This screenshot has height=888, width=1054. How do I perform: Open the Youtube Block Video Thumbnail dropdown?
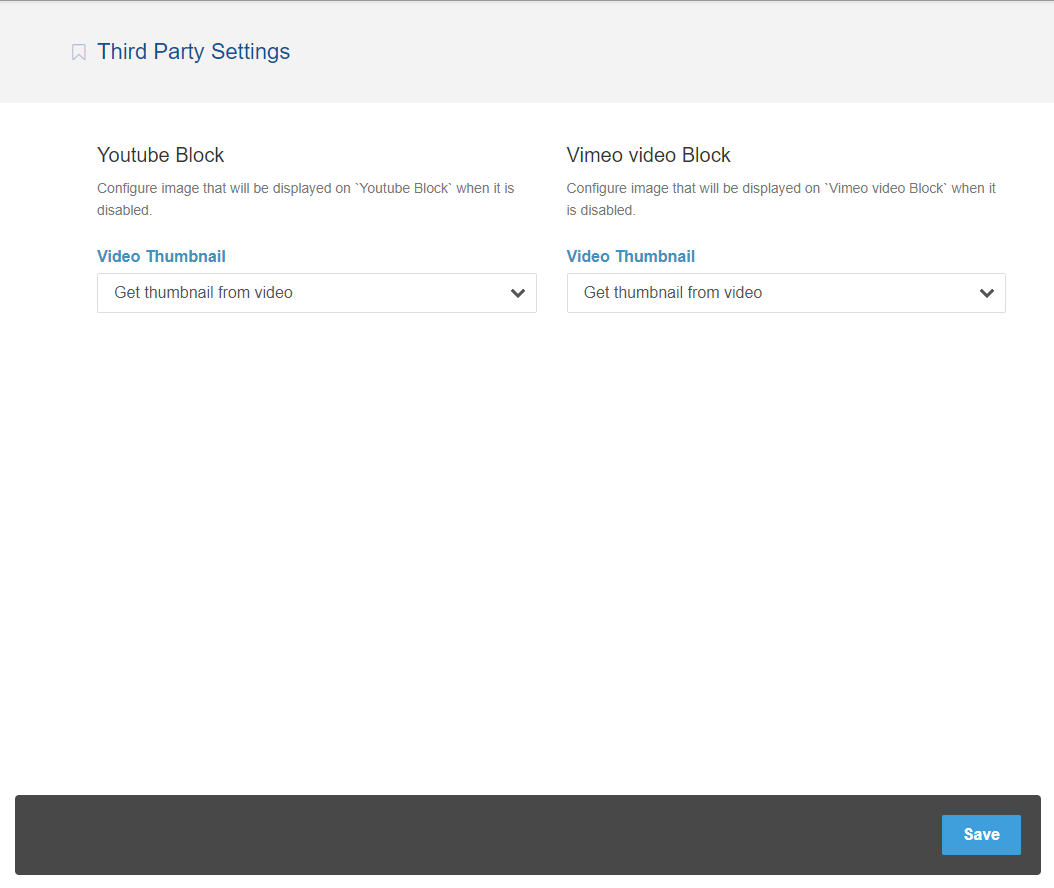pos(316,293)
